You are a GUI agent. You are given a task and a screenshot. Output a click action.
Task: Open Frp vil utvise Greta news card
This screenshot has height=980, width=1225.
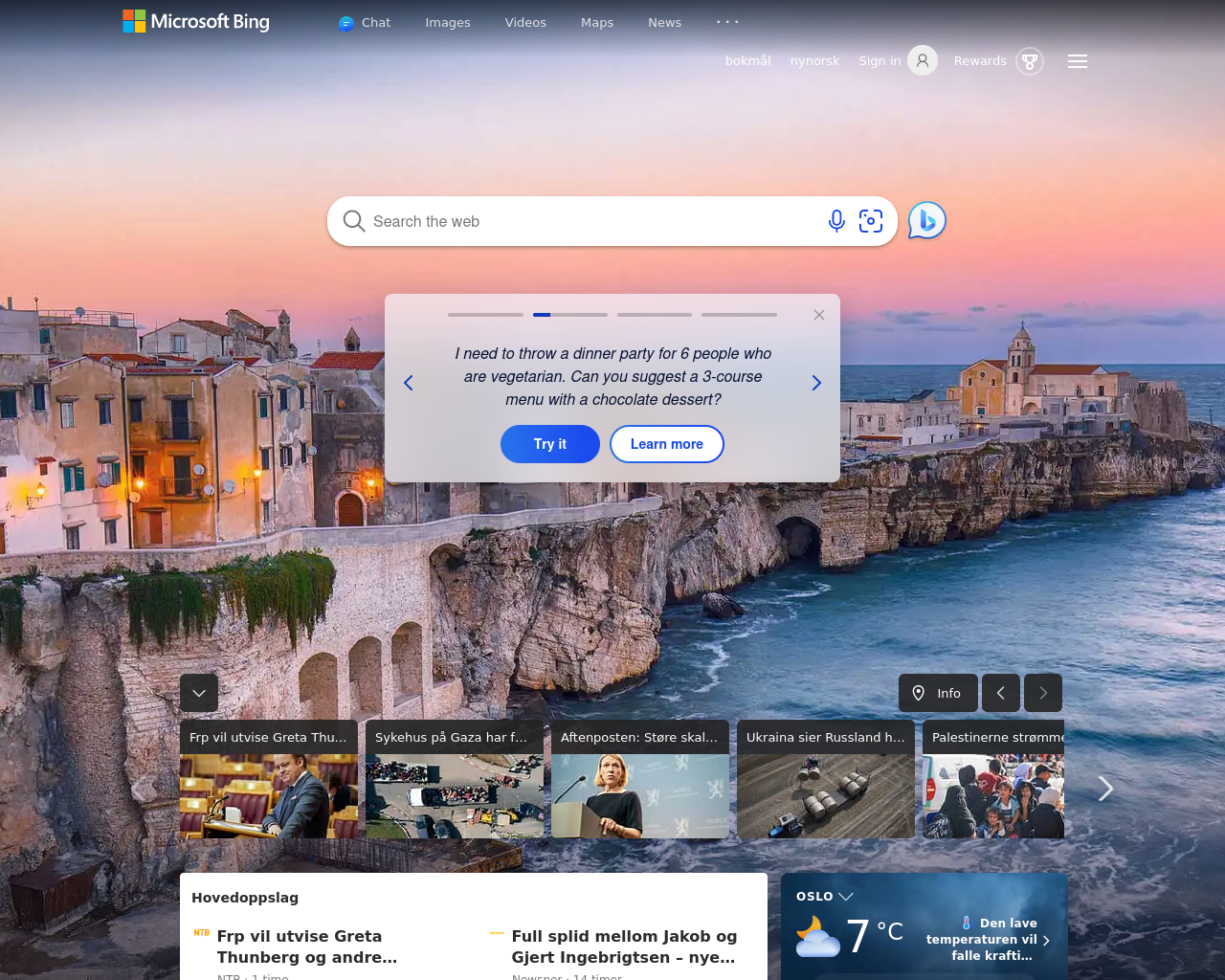point(269,779)
